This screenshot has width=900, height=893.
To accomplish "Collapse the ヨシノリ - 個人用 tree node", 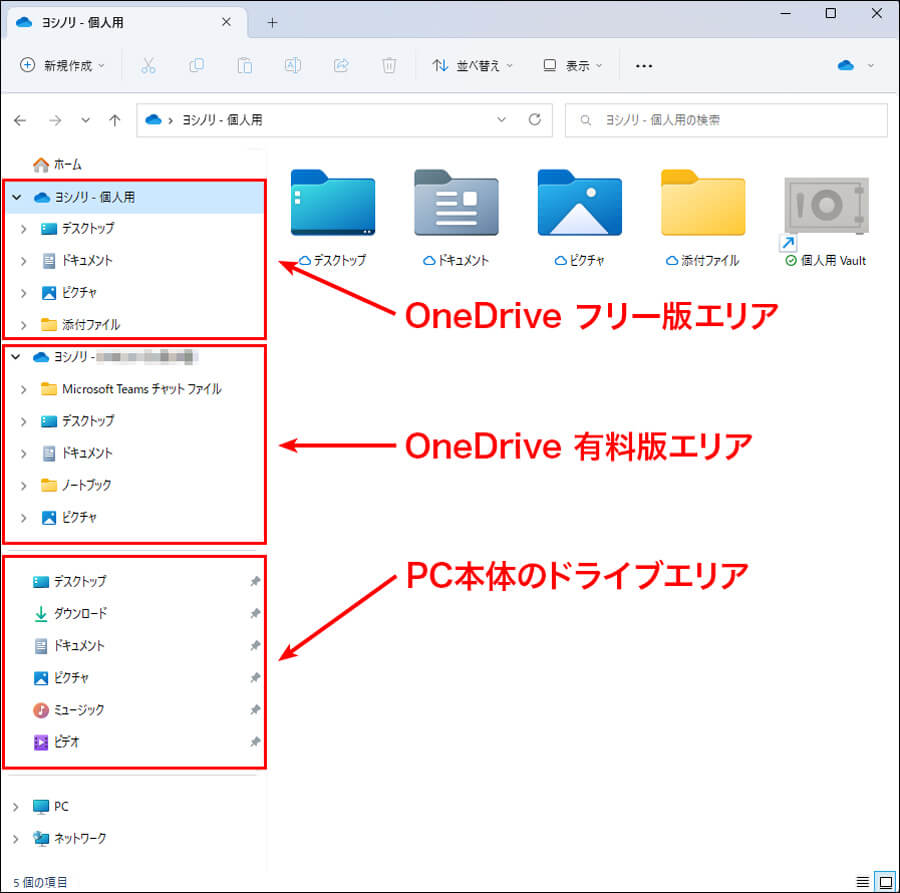I will coord(17,197).
